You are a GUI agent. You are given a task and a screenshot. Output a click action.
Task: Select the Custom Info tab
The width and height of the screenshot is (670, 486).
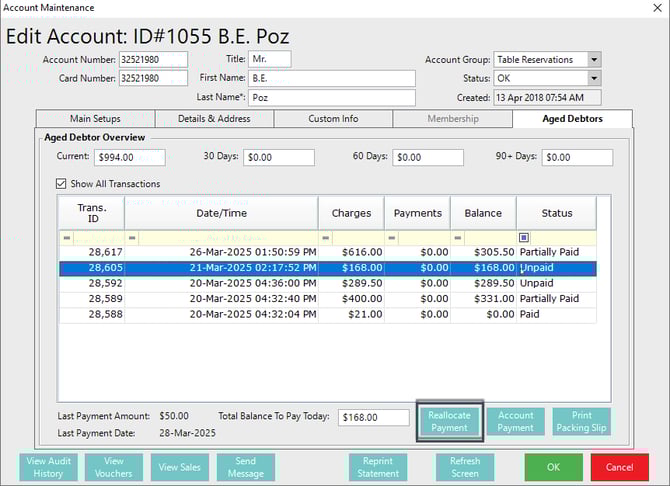[x=332, y=119]
